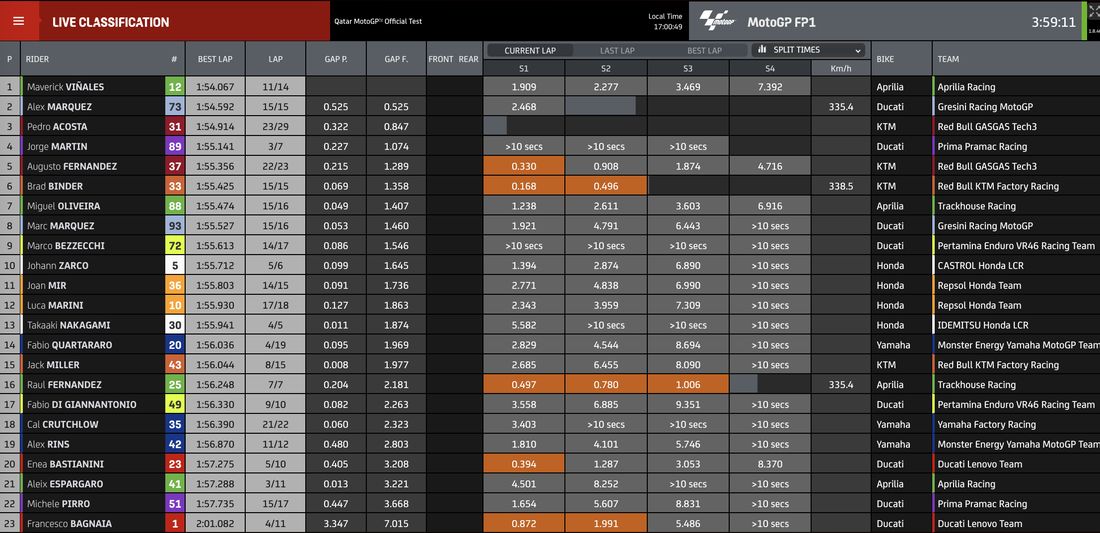Select rider Johann ZARCO
Viewport: 1100px width, 533px height.
click(58, 266)
